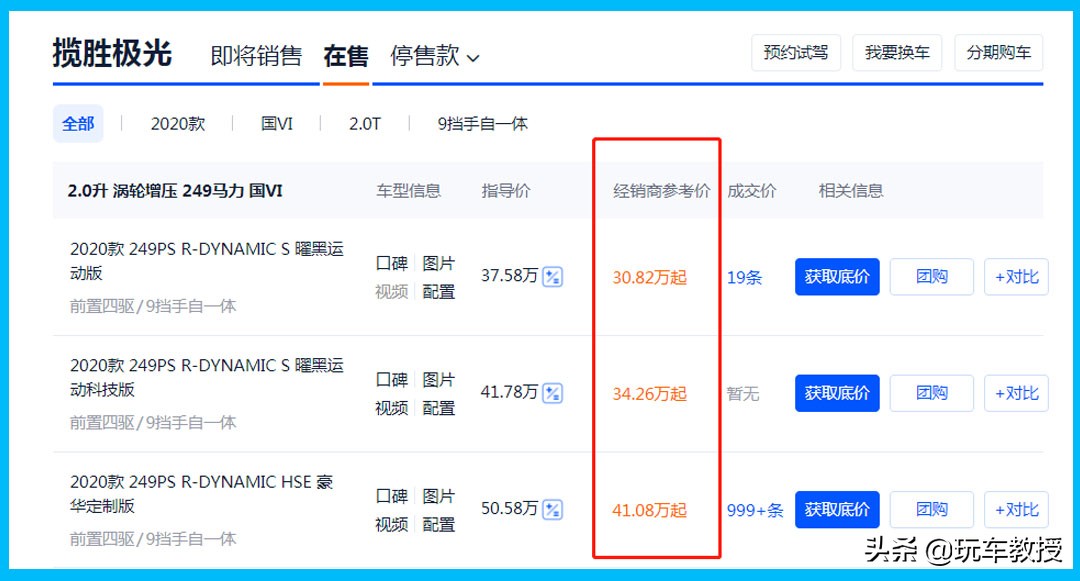Open 图片 for the HSE 豪华定制版 row
The height and width of the screenshot is (581, 1080).
click(439, 496)
